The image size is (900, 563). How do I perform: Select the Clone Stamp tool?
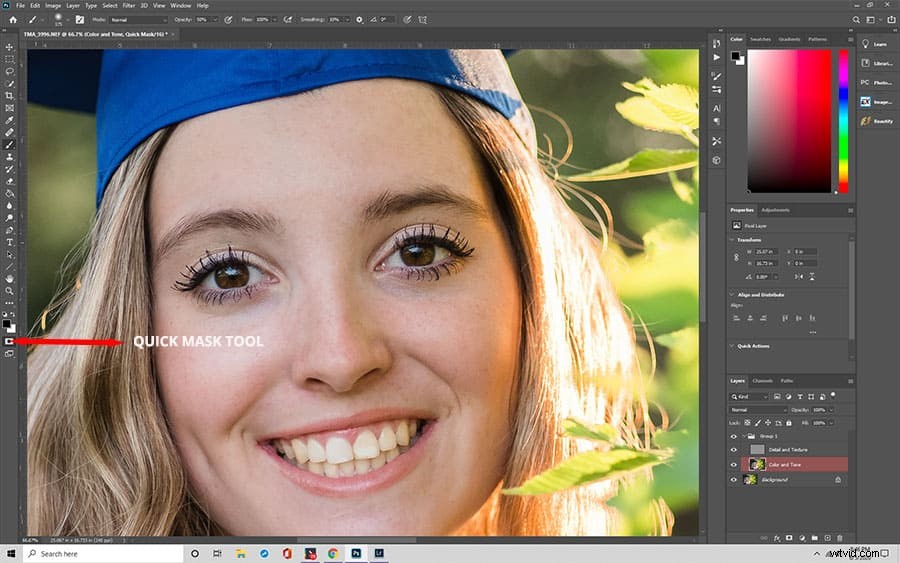tap(9, 157)
